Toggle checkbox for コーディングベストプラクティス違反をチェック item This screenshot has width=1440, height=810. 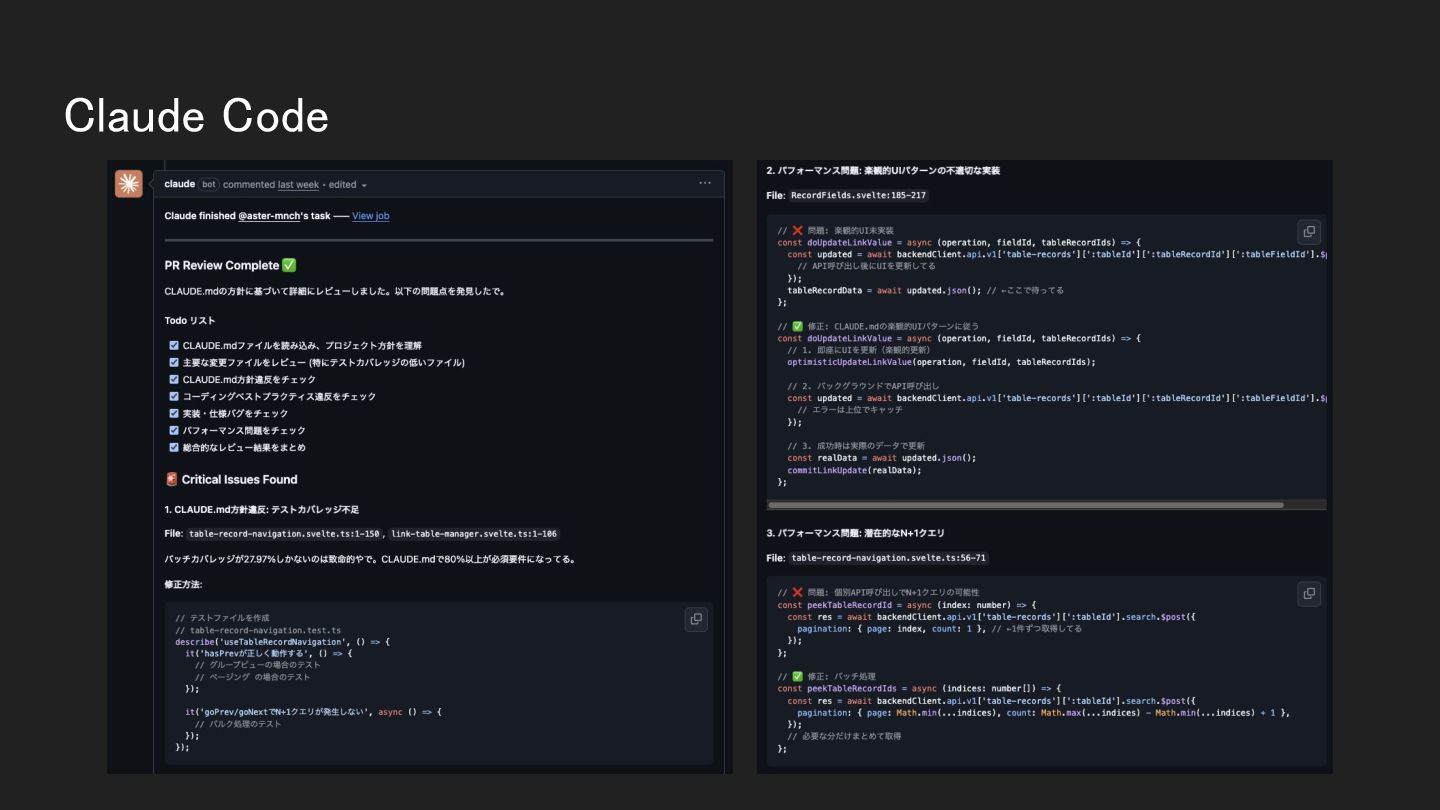click(x=174, y=396)
